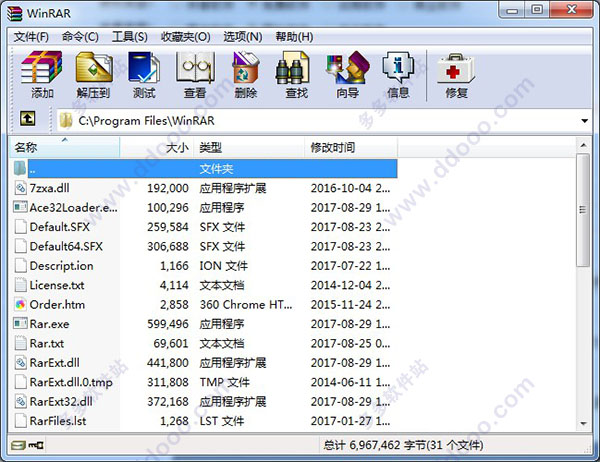This screenshot has width=600, height=462.
Task: Expand the address path dropdown arrow
Action: [x=584, y=121]
